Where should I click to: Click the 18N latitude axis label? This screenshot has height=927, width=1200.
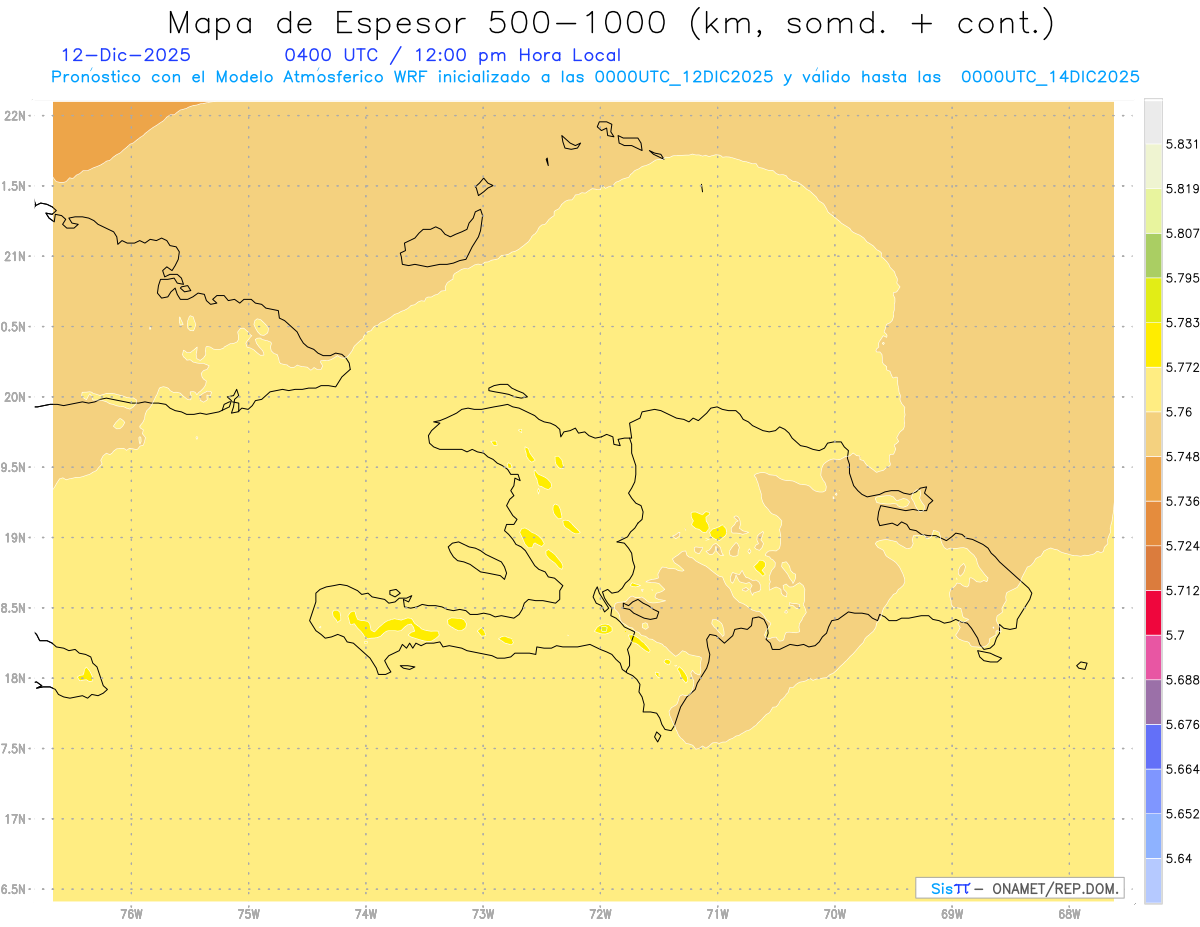tap(15, 678)
